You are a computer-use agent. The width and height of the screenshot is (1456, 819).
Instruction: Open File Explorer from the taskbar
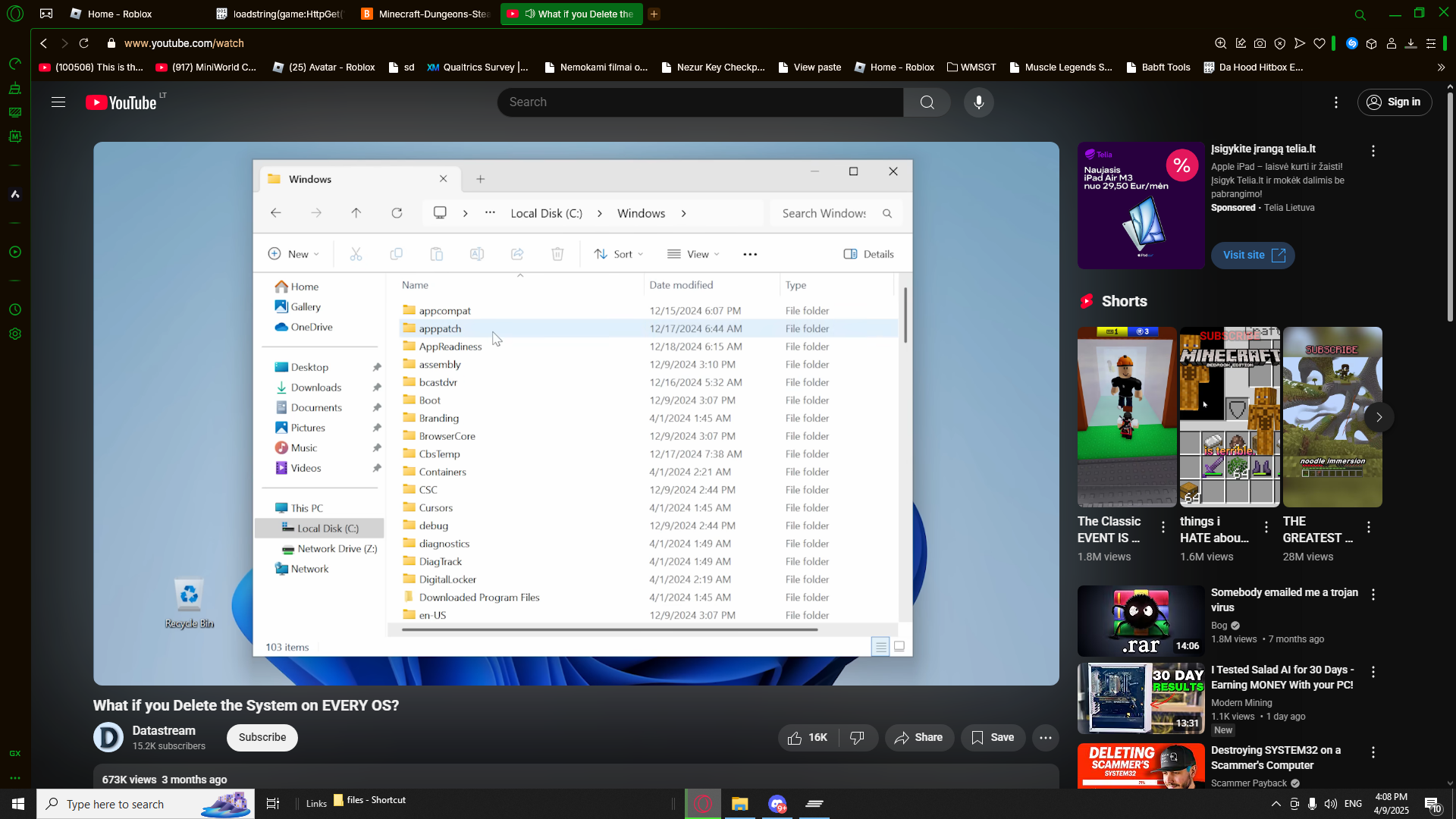click(x=739, y=804)
